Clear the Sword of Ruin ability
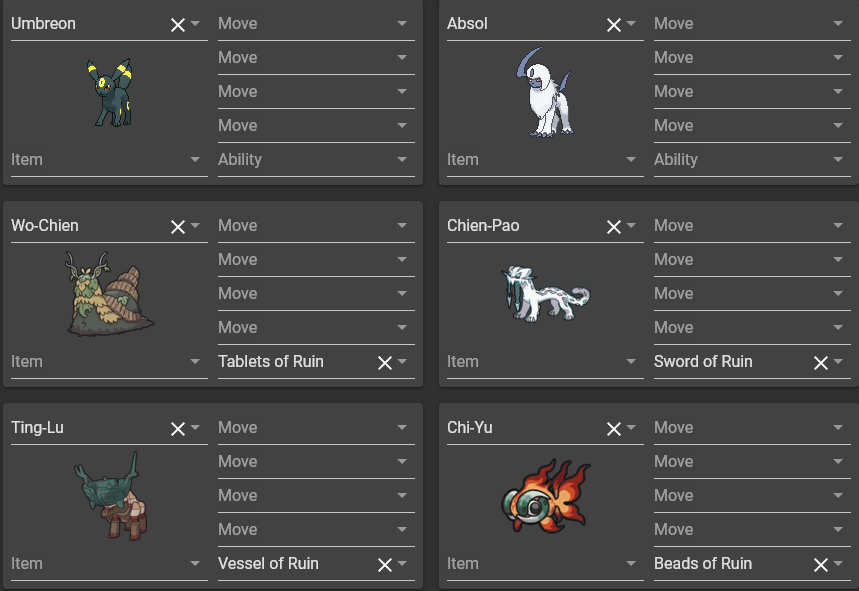The image size is (859, 591). tap(821, 363)
